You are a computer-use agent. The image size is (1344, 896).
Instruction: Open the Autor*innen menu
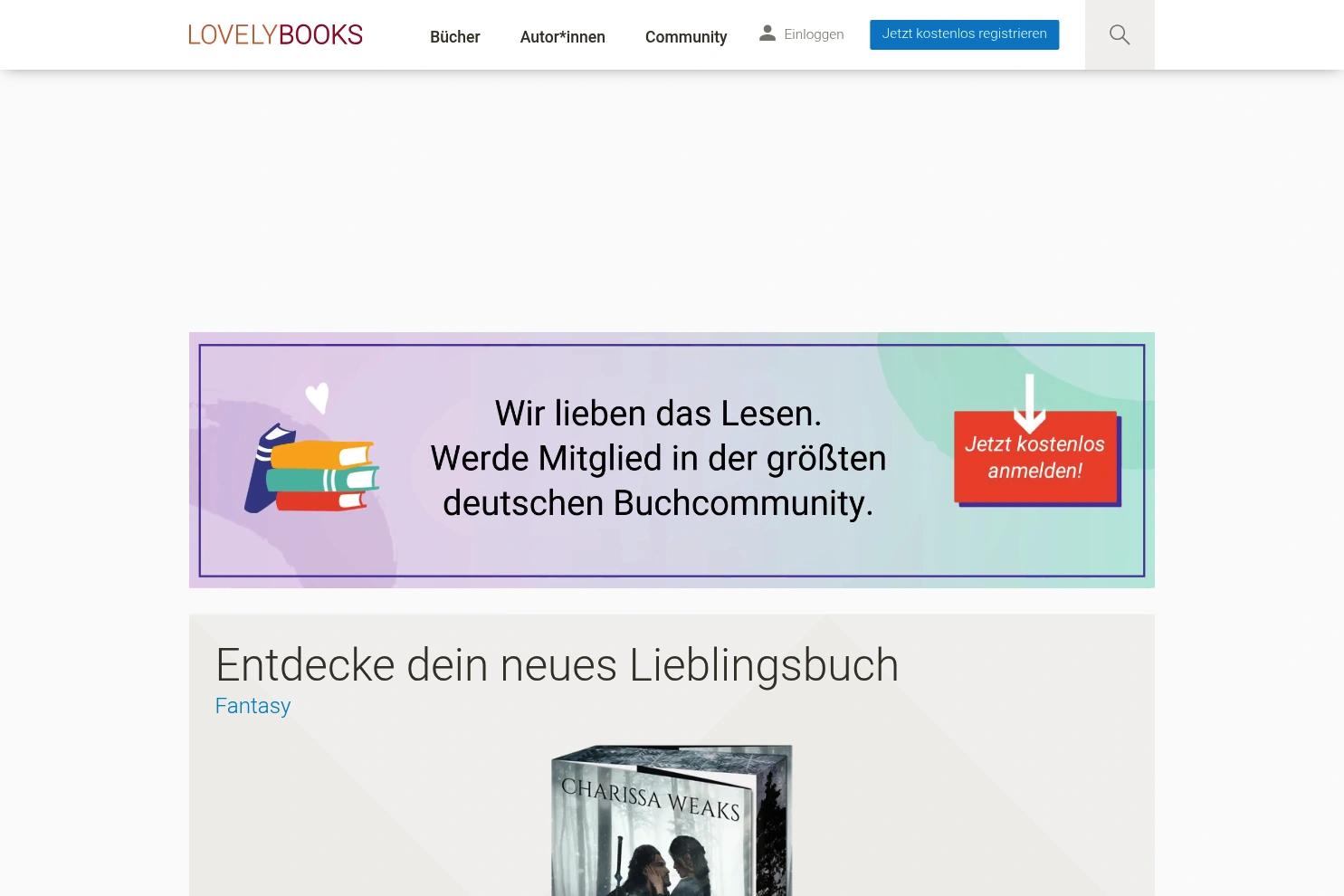[x=562, y=37]
